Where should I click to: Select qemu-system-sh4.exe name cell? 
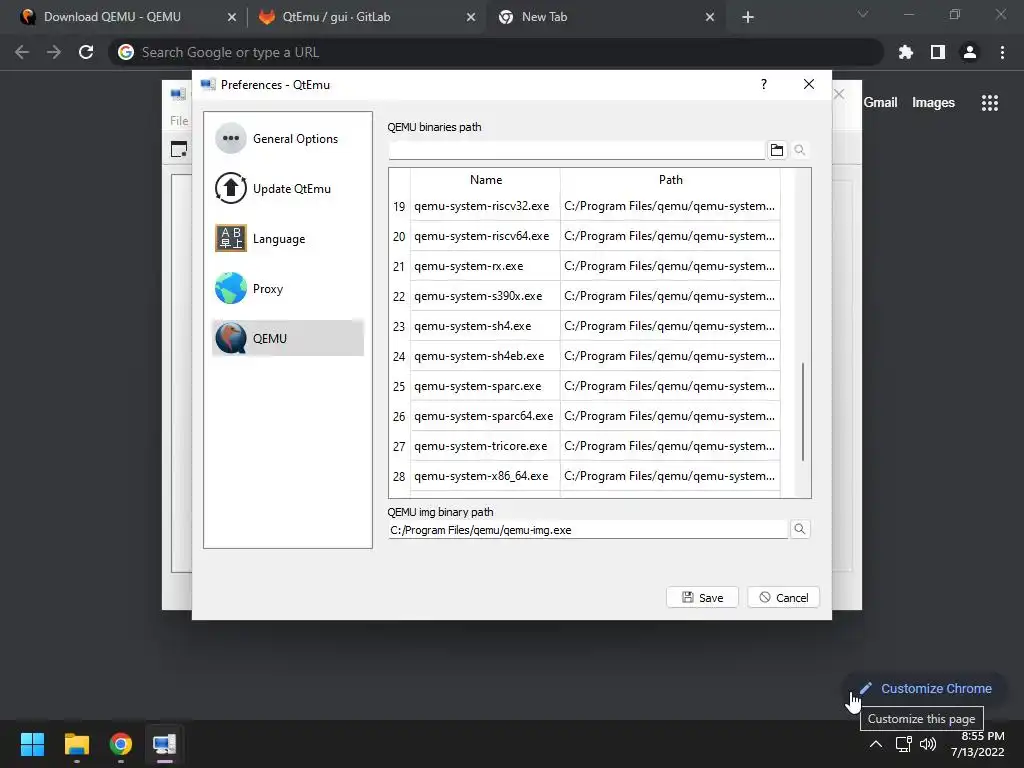point(485,326)
